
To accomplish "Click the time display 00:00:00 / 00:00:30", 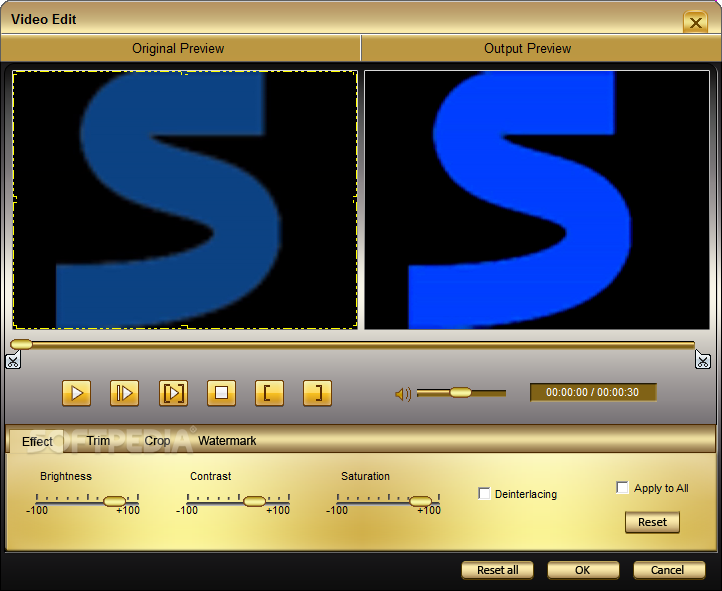I will [x=593, y=392].
